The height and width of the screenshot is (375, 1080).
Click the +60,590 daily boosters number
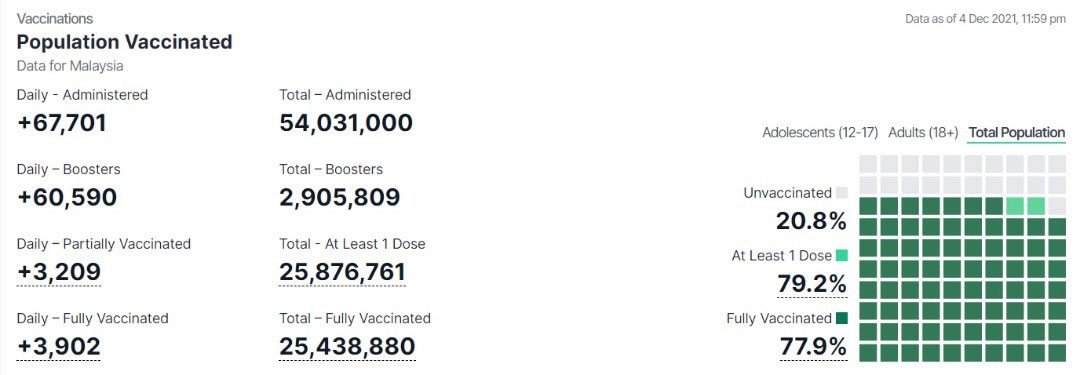point(67,197)
